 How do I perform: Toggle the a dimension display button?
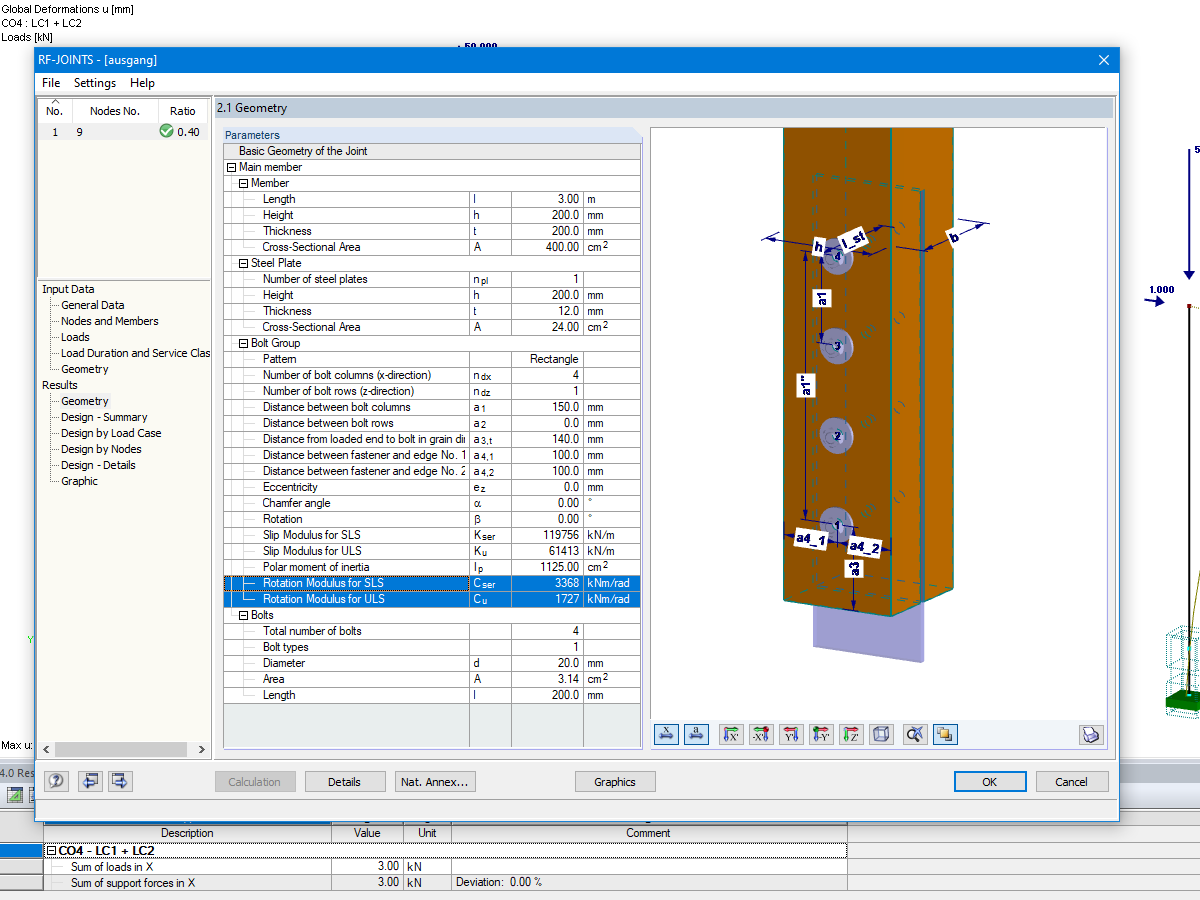pyautogui.click(x=696, y=734)
